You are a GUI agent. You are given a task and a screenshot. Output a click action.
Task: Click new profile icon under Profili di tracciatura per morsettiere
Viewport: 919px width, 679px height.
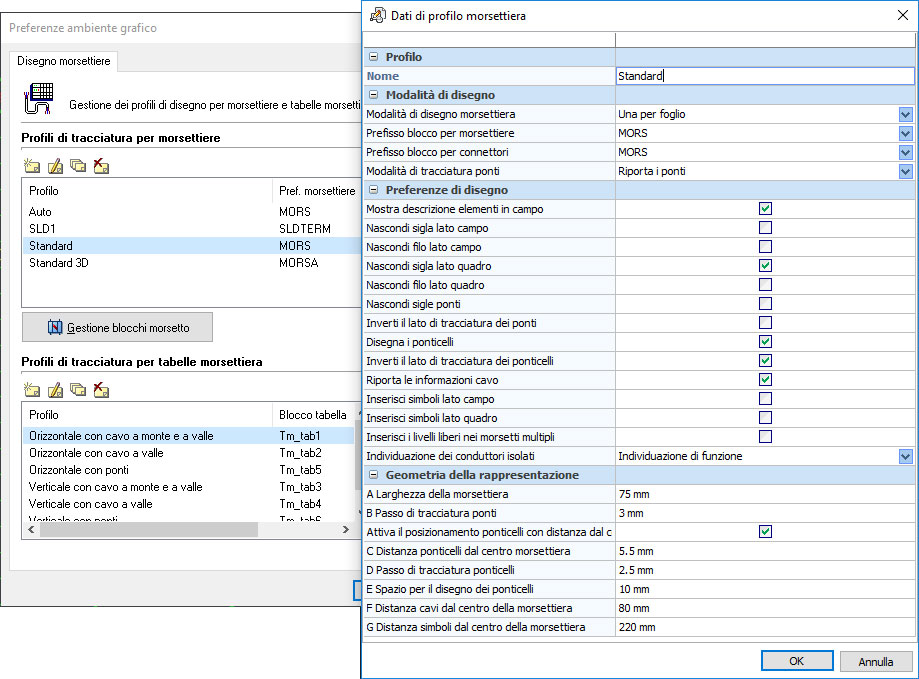32,166
